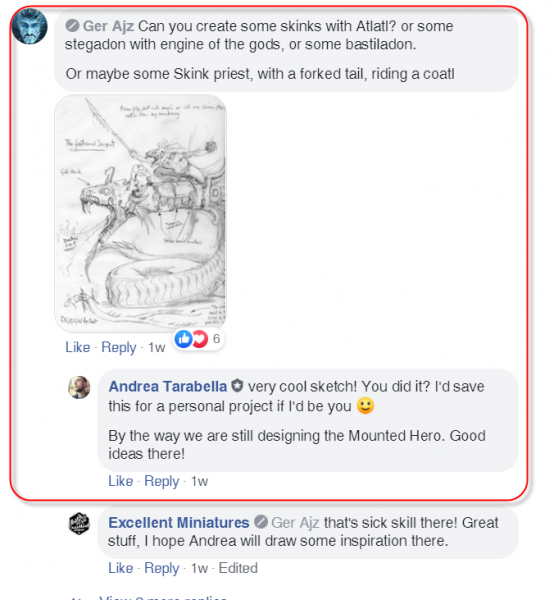The height and width of the screenshot is (600, 554).
Task: Open the feathered serpent pencil sketch image
Action: pyautogui.click(x=140, y=213)
